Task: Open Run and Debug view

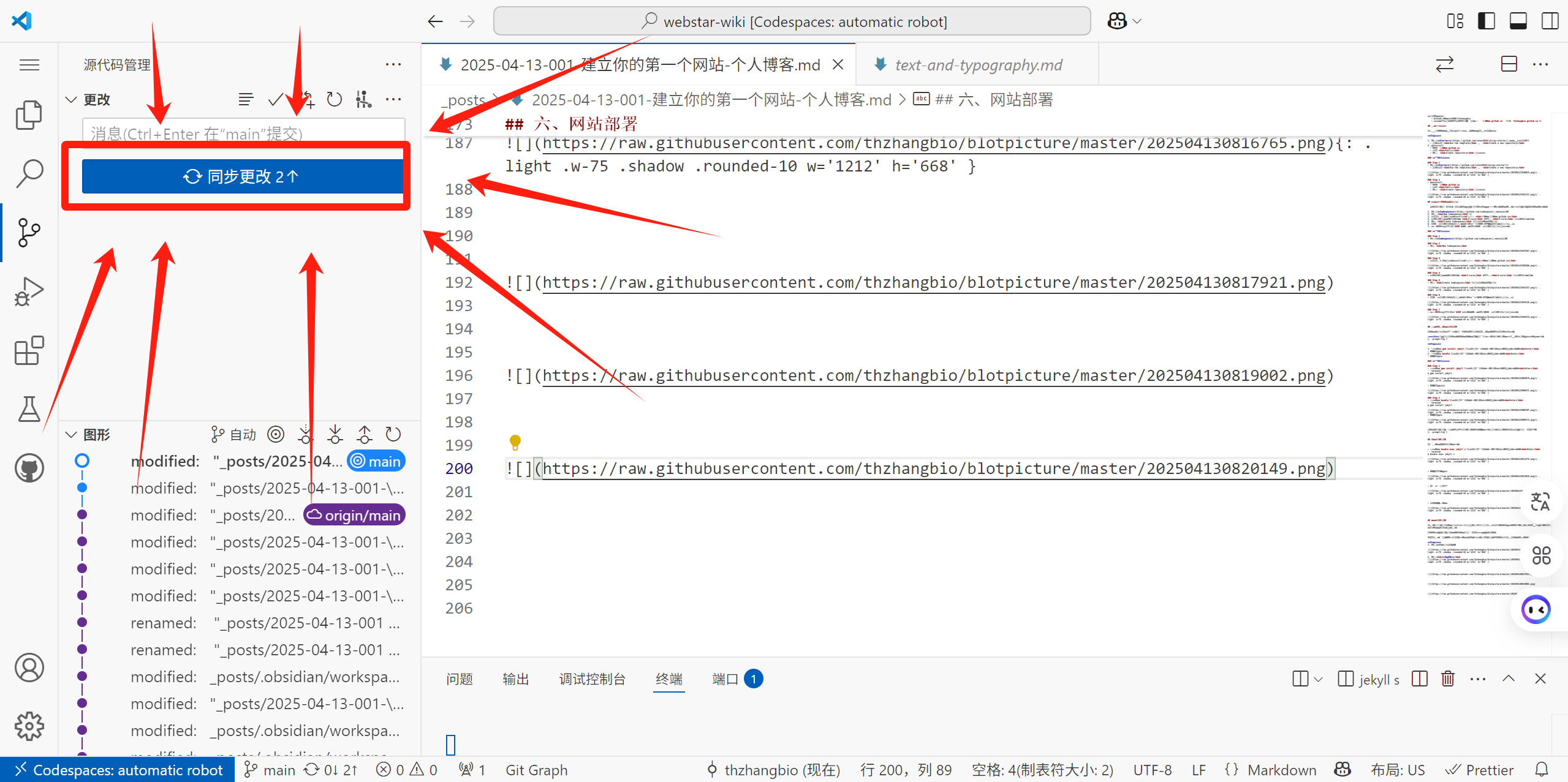Action: click(29, 292)
